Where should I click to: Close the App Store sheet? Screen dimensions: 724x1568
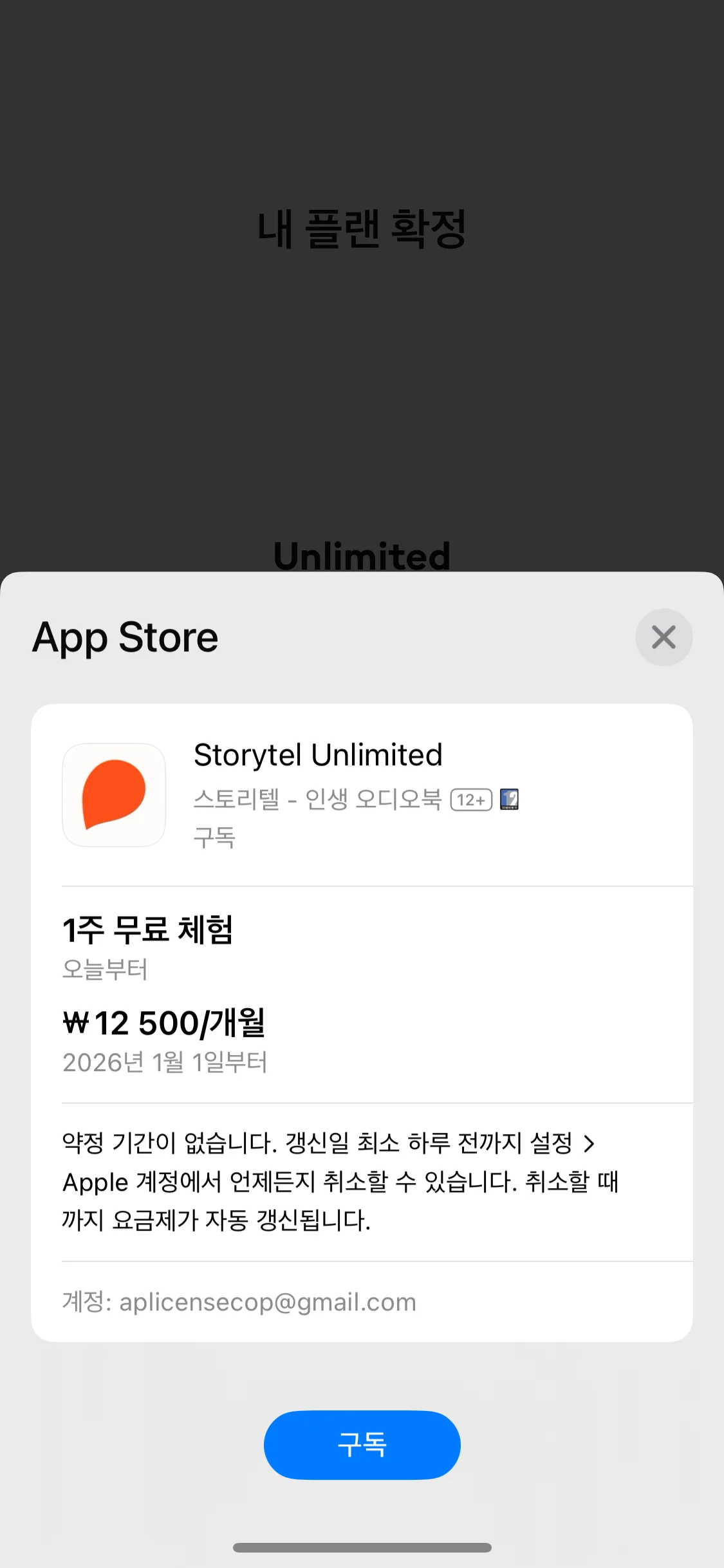click(x=664, y=637)
